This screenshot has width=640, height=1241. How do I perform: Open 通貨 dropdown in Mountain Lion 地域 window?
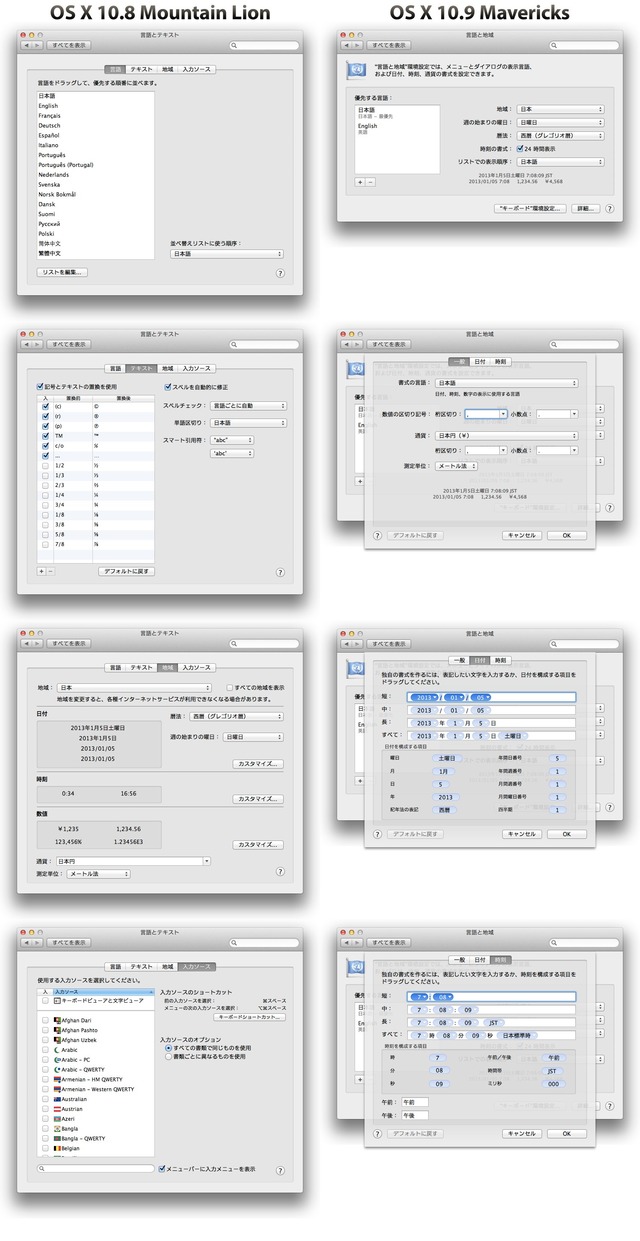[x=133, y=860]
